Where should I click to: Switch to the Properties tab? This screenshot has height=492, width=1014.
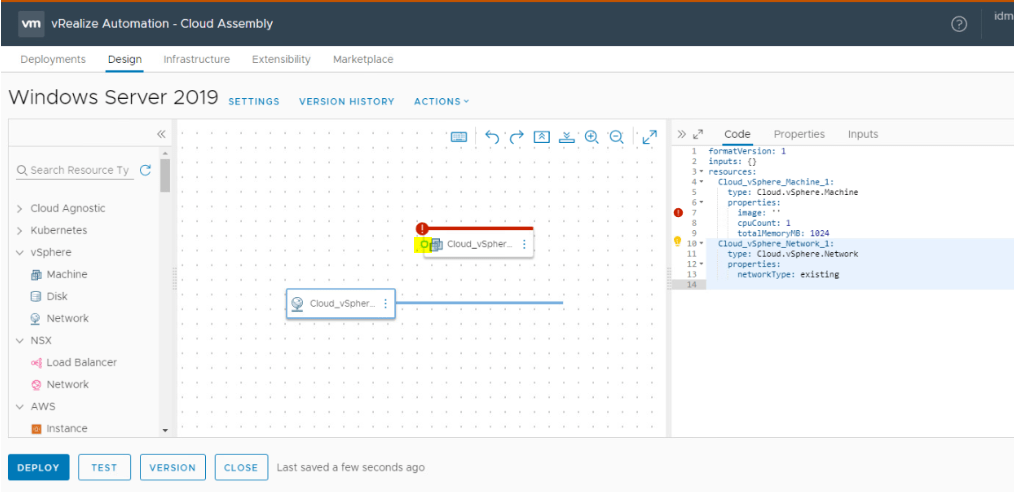tap(799, 134)
